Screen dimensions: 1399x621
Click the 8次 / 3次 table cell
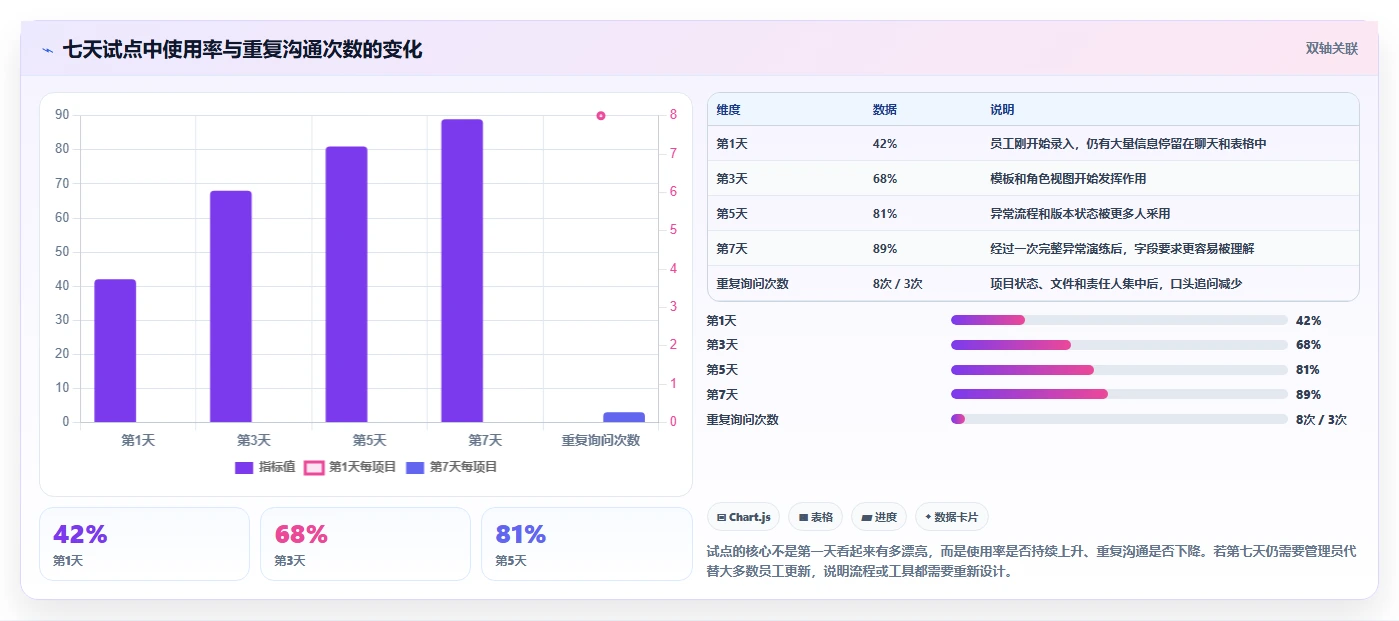897,284
